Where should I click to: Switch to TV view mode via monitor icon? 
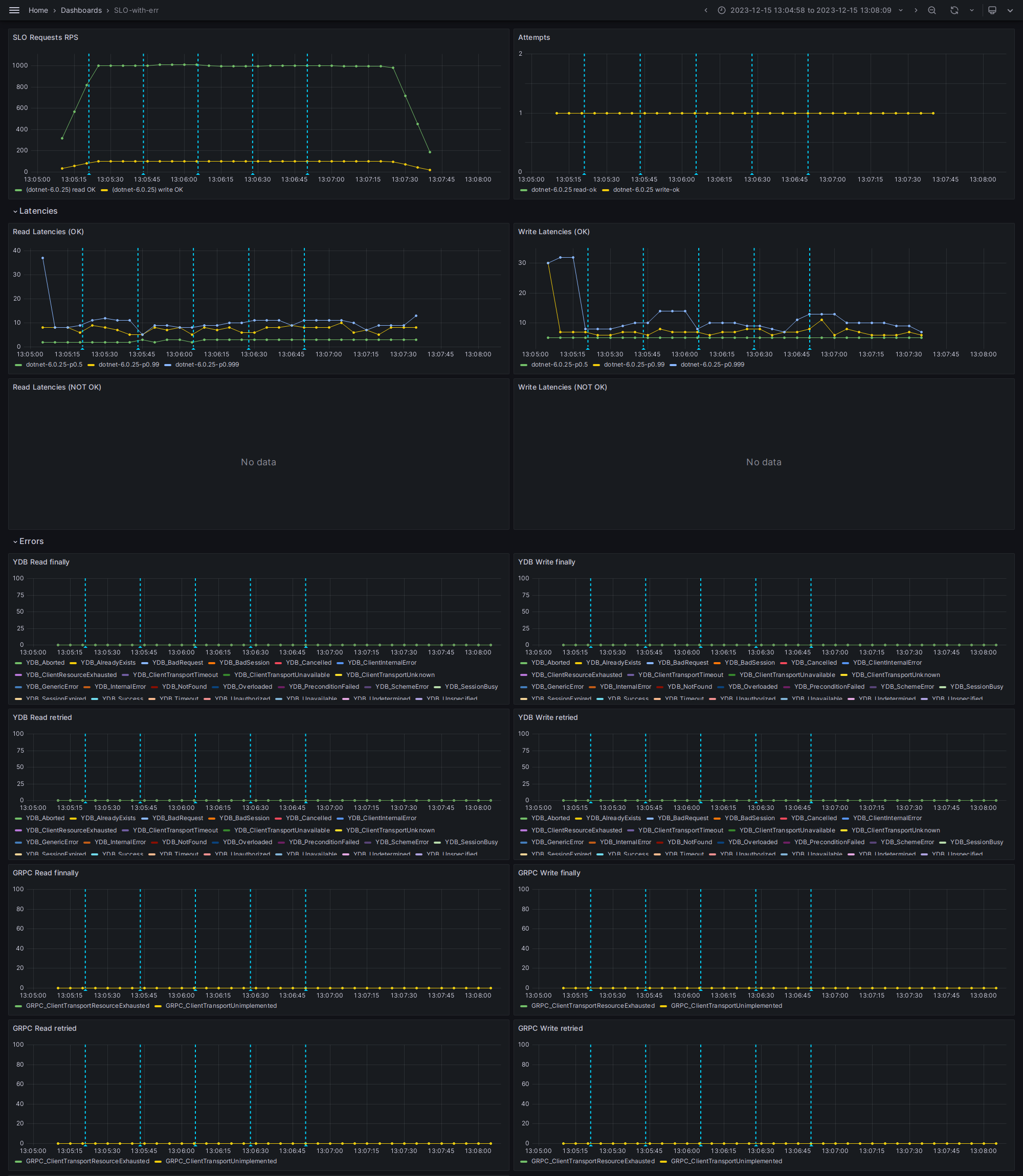click(x=992, y=10)
